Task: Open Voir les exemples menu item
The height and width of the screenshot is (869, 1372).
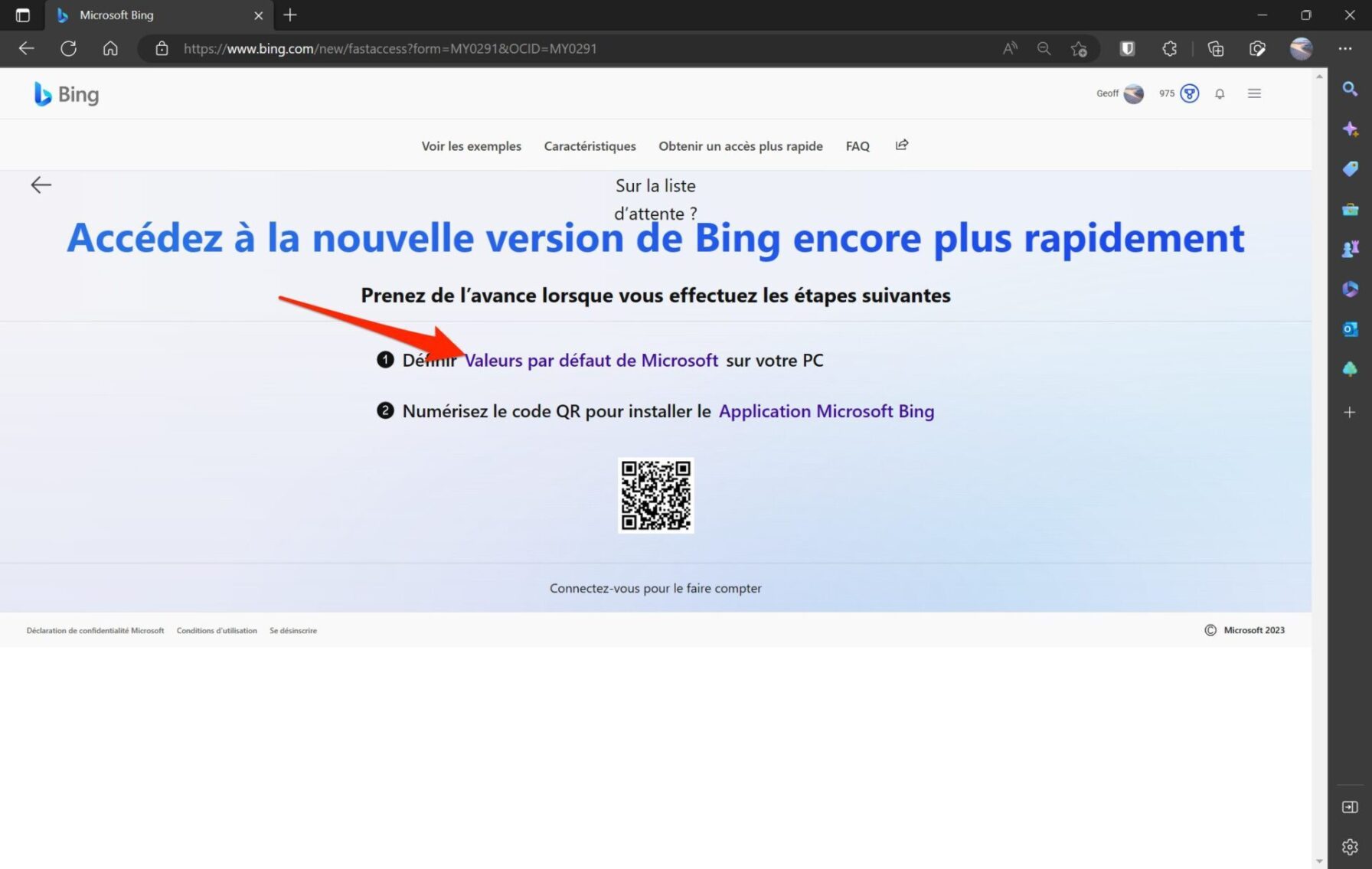Action: point(471,146)
